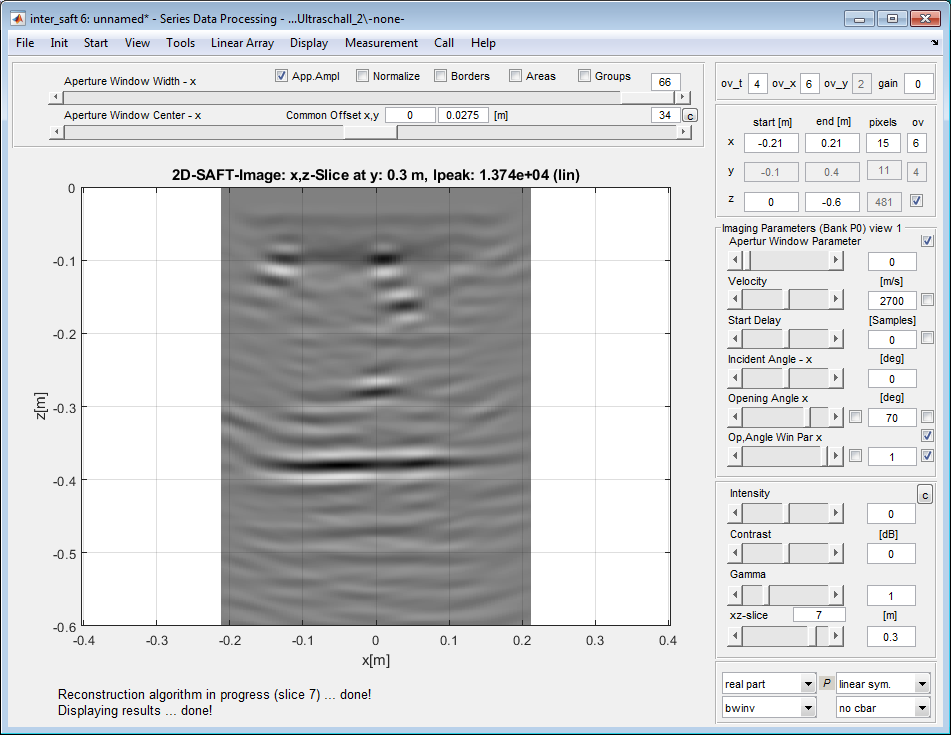Click the Gamma slider track
This screenshot has width=951, height=735.
click(785, 594)
